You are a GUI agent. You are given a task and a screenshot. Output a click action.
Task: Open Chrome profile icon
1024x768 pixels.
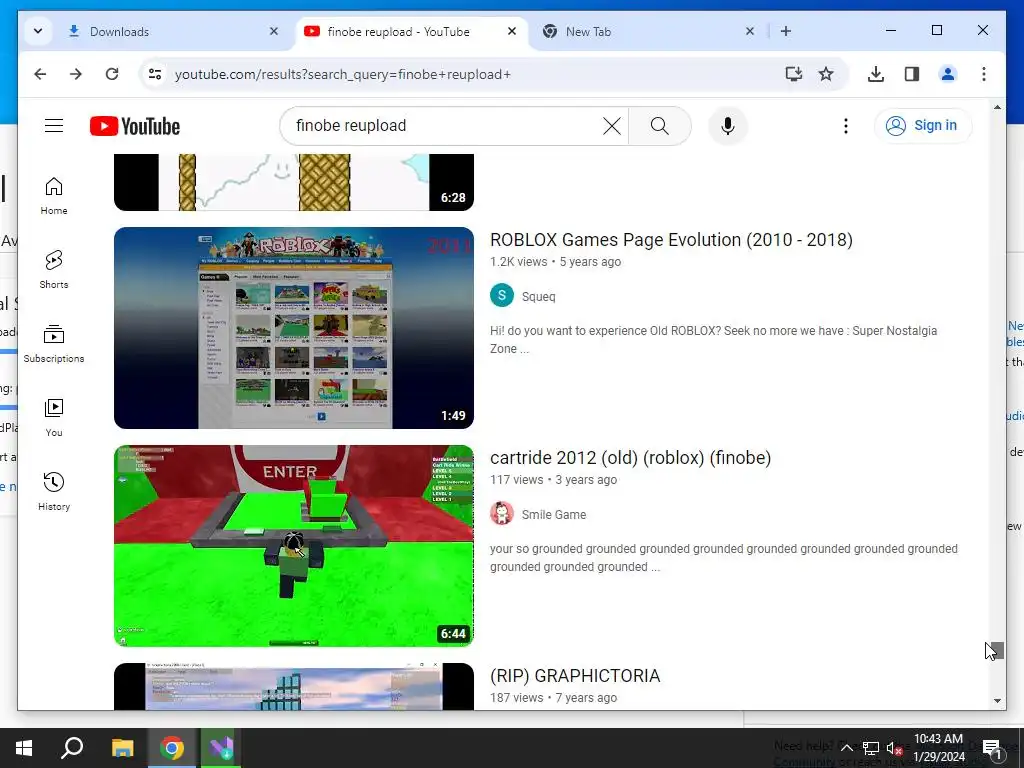coord(948,74)
